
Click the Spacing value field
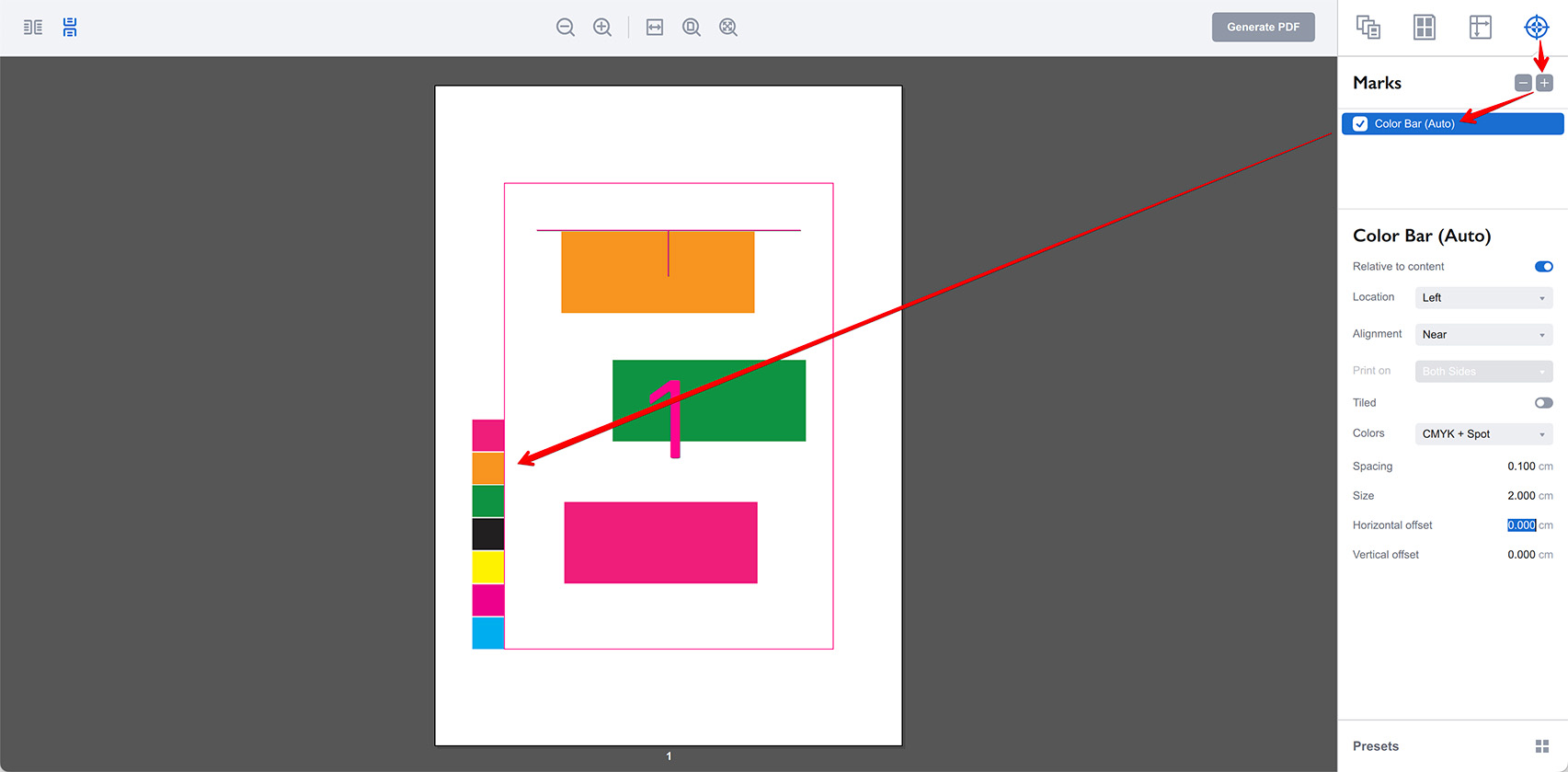1521,467
